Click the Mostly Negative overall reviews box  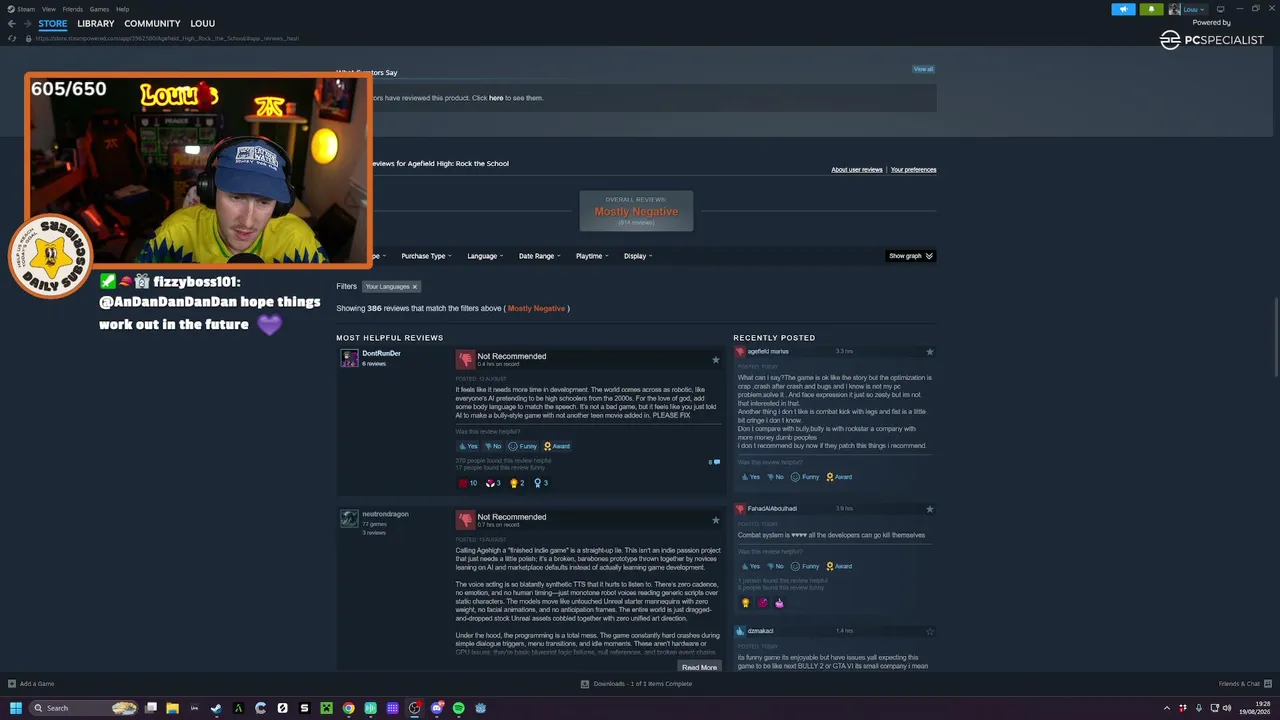pyautogui.click(x=636, y=211)
